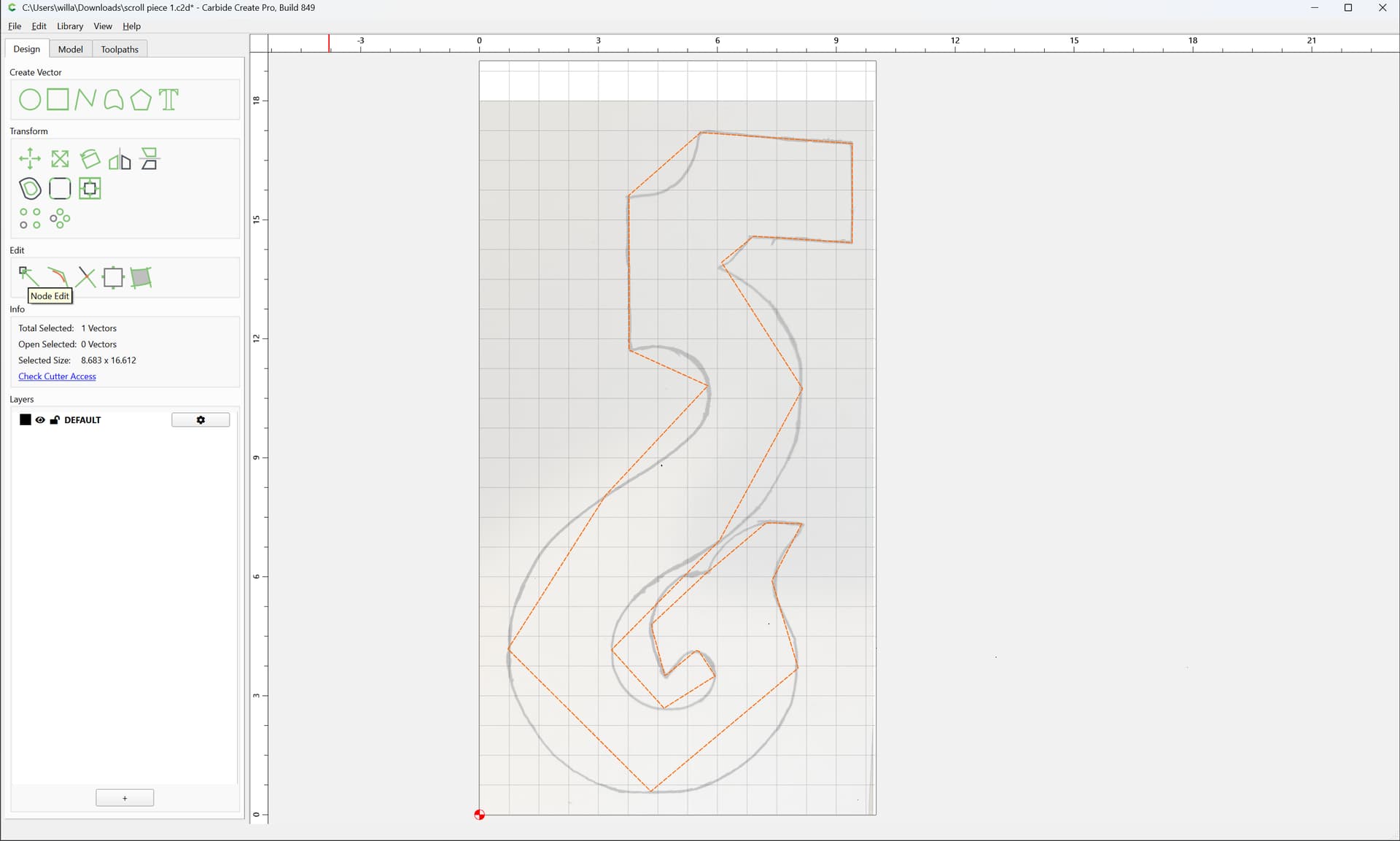This screenshot has width=1400, height=841.
Task: Open DEFAULT layer color swatch
Action: 26,419
